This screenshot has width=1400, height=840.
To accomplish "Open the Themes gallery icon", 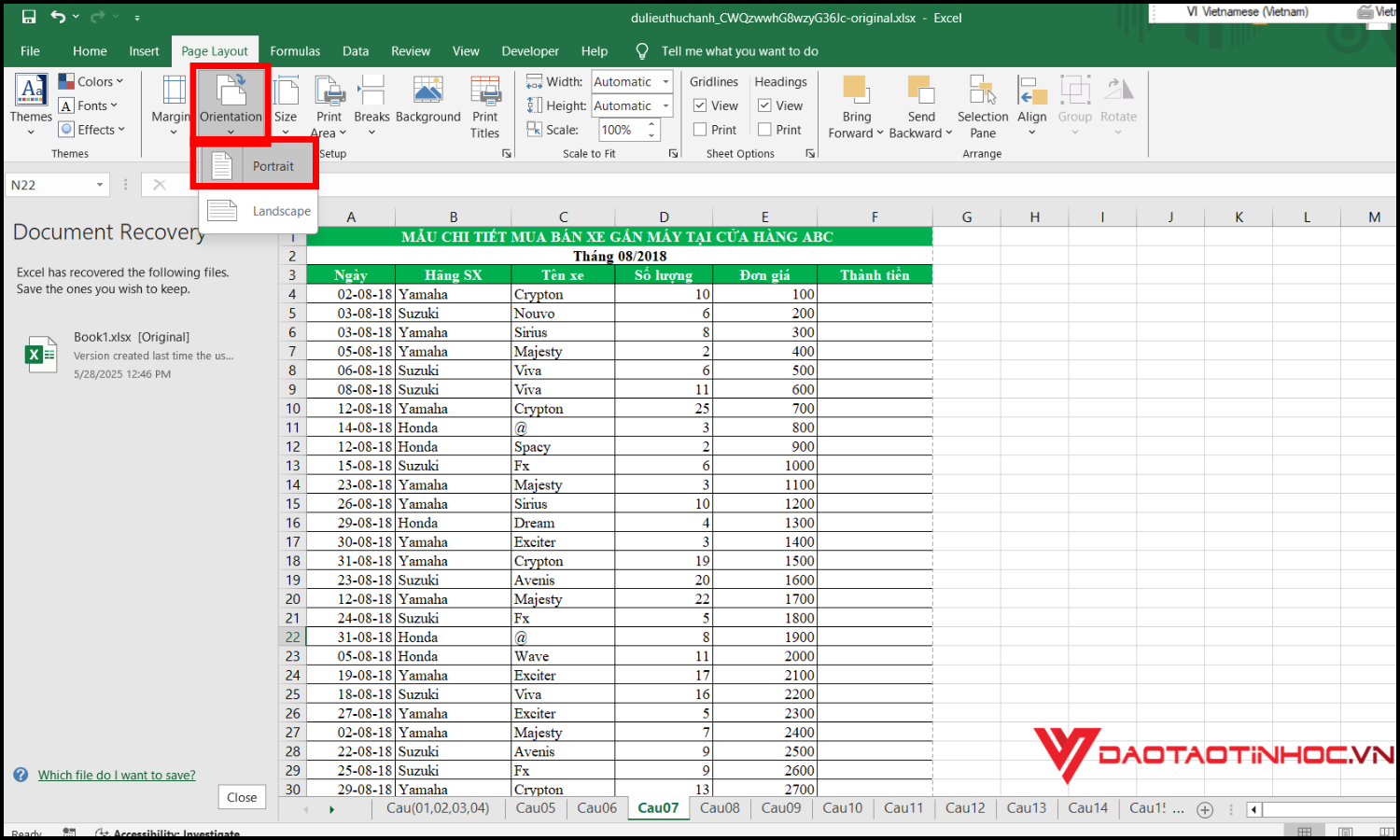I will click(31, 91).
